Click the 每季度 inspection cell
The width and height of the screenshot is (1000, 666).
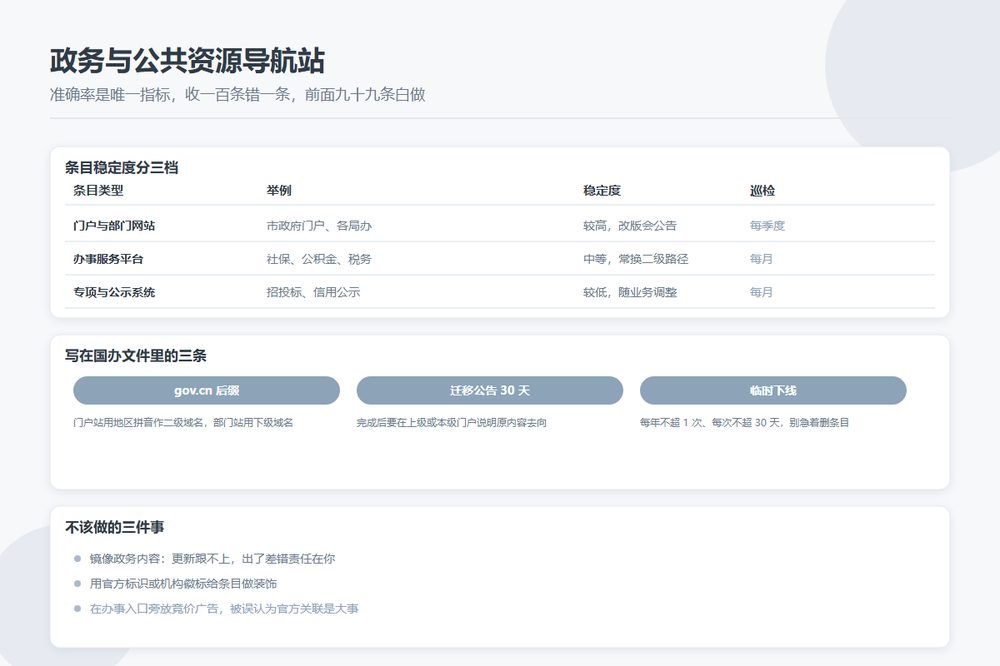pyautogui.click(x=767, y=225)
